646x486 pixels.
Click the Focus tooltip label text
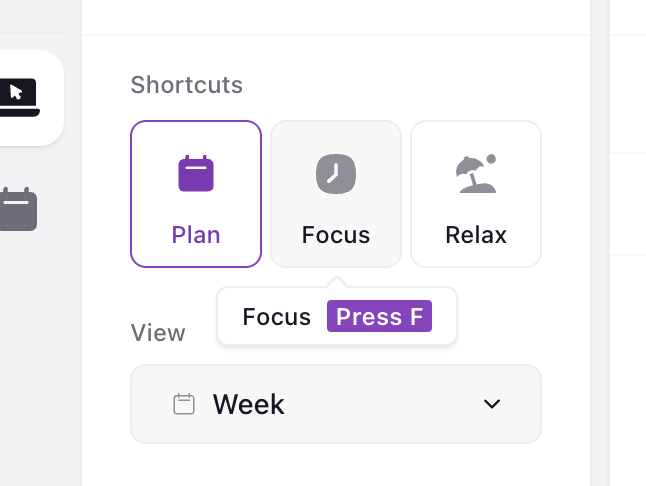point(276,317)
